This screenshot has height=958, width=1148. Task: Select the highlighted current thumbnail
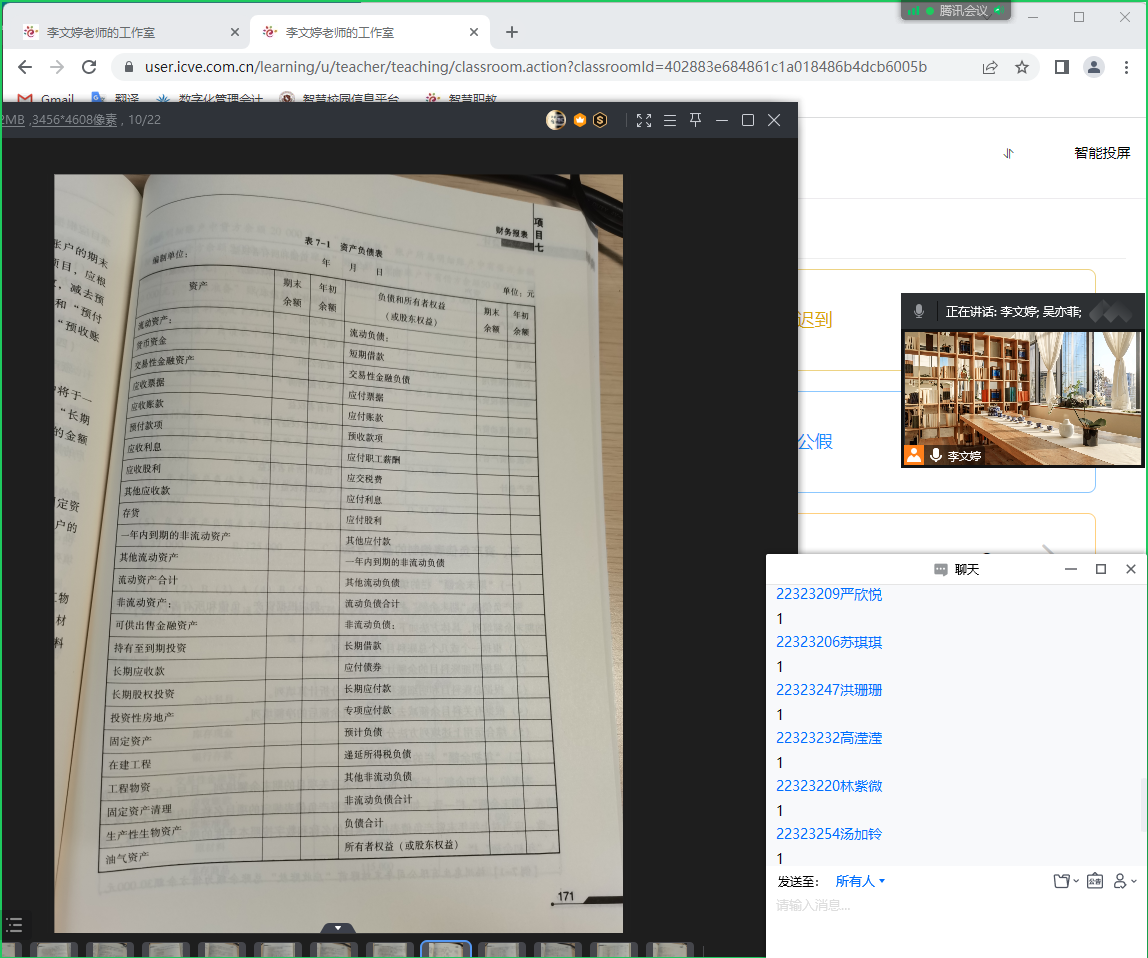click(x=446, y=950)
